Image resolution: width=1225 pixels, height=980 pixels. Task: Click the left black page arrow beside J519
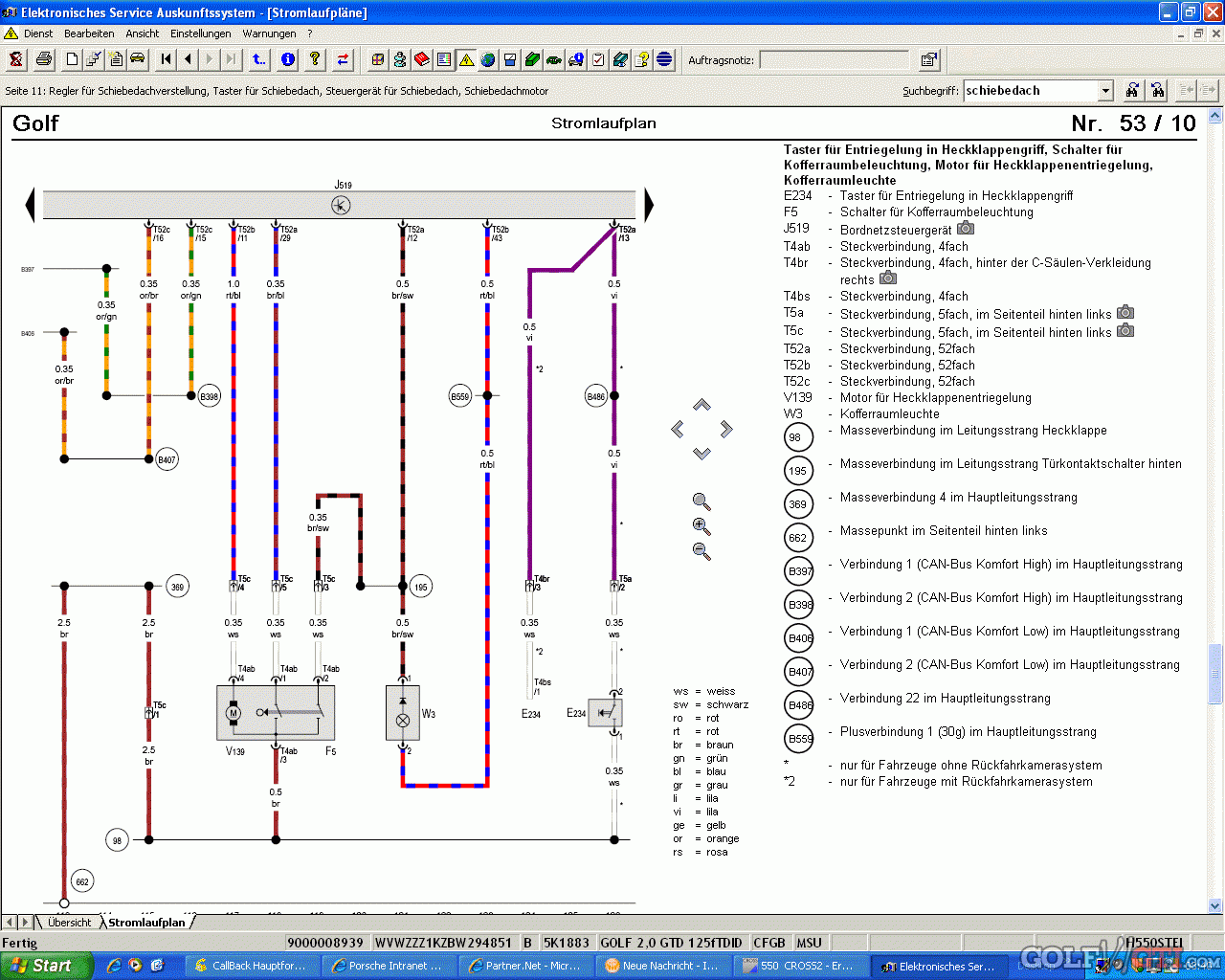point(30,205)
